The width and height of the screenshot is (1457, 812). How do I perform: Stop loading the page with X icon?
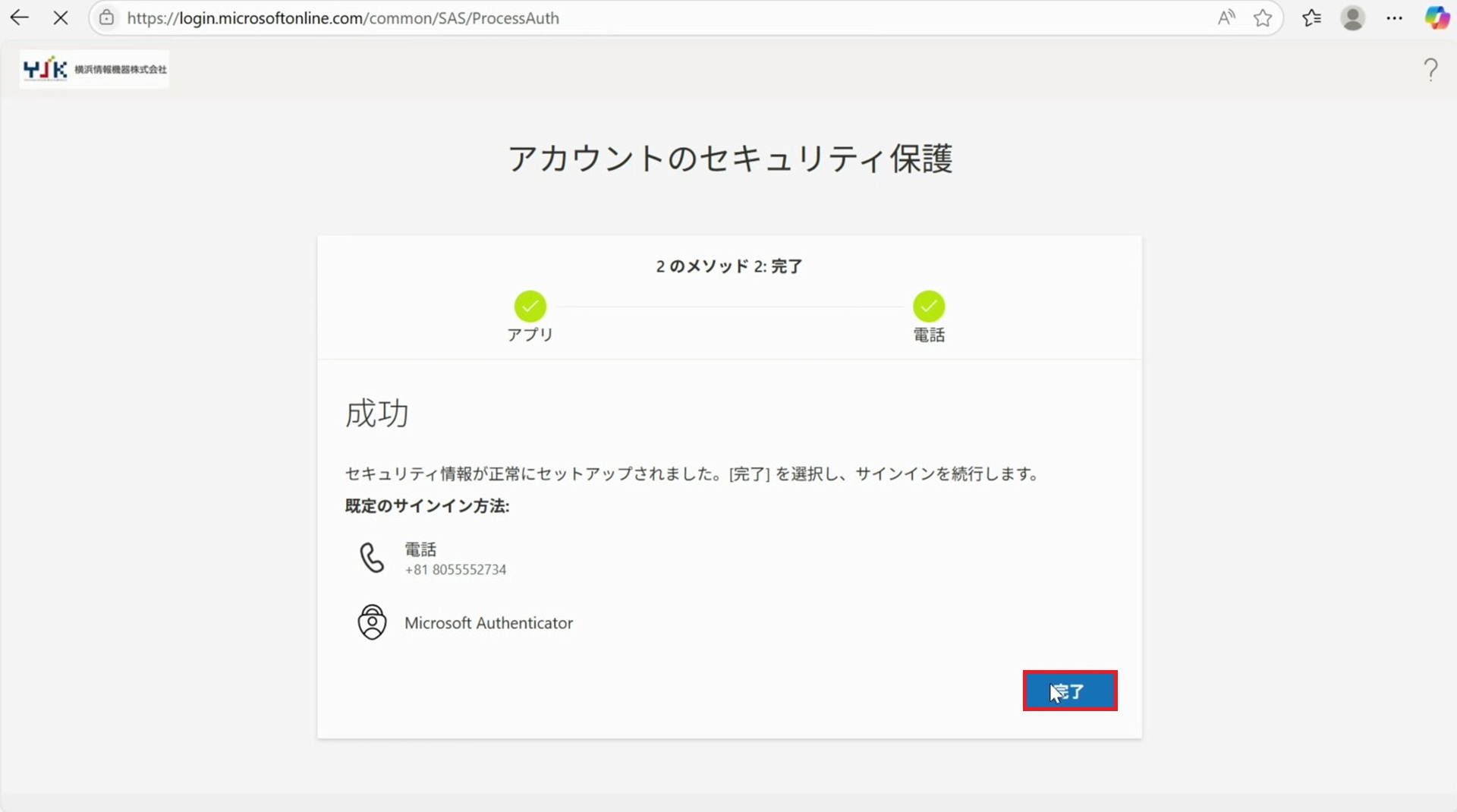coord(61,18)
